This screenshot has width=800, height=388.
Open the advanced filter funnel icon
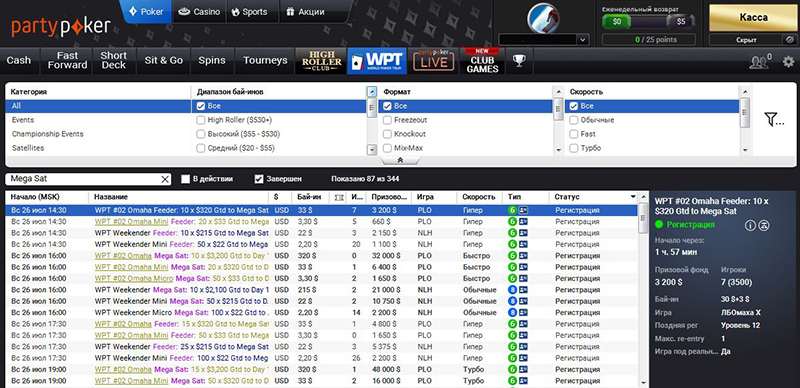[774, 119]
